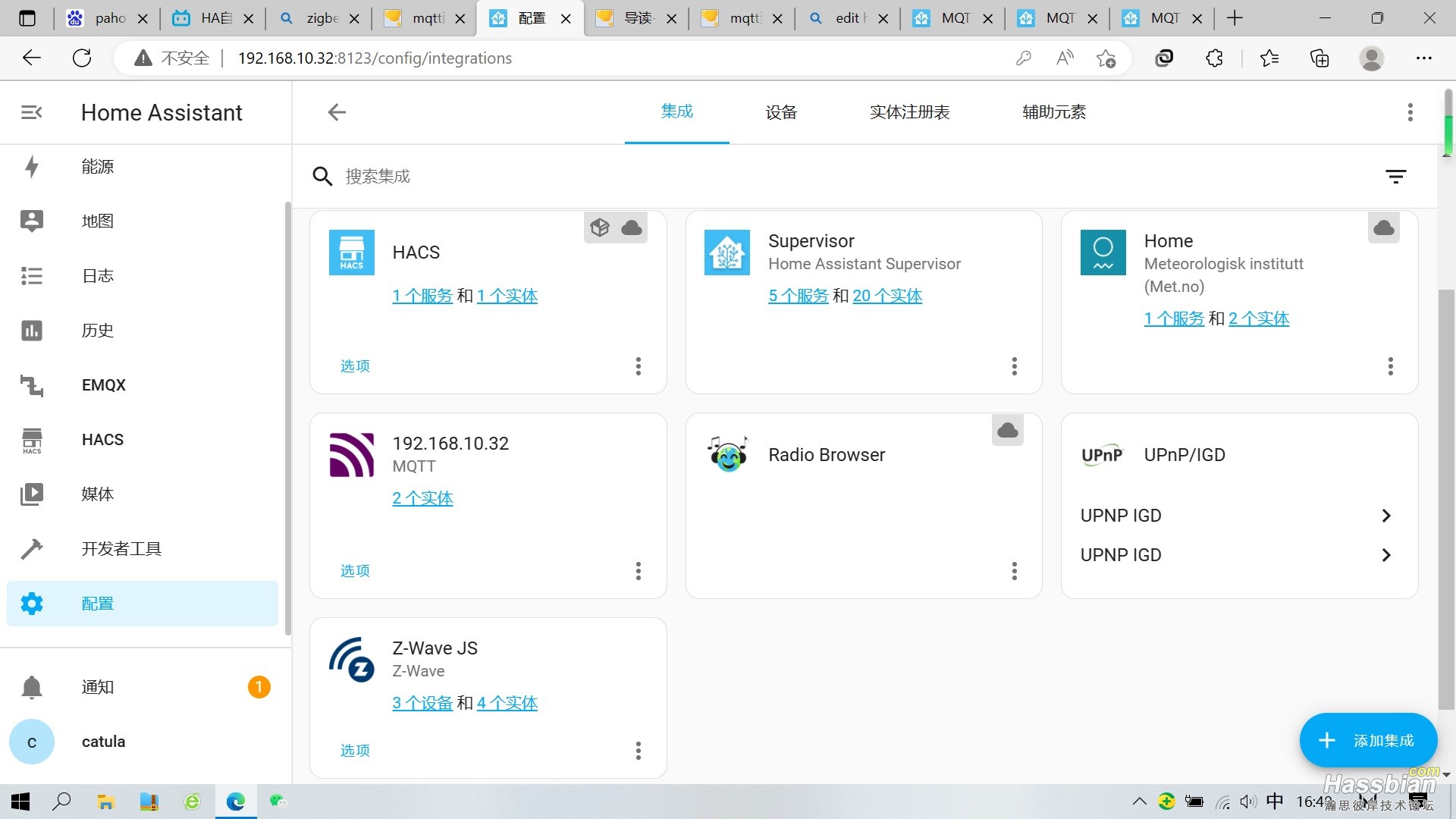The height and width of the screenshot is (819, 1456).
Task: Switch to the 辅助元素 helpers tab
Action: click(1054, 112)
